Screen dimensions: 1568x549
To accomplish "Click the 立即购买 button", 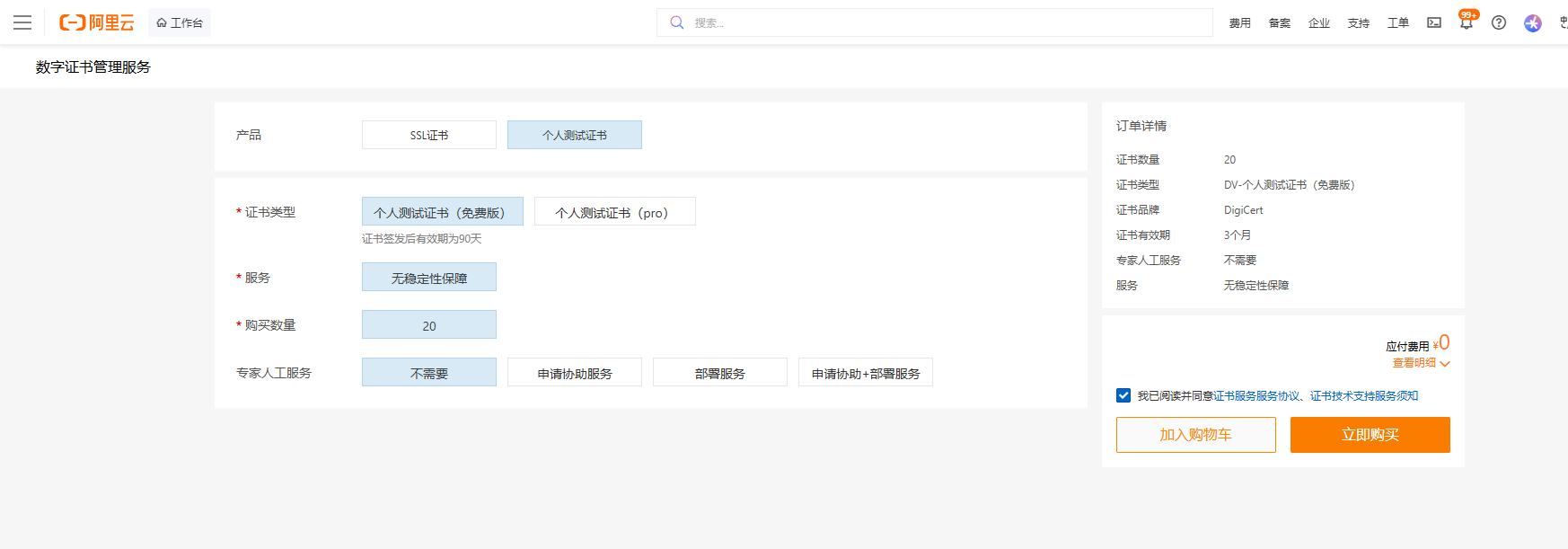I will (1370, 435).
